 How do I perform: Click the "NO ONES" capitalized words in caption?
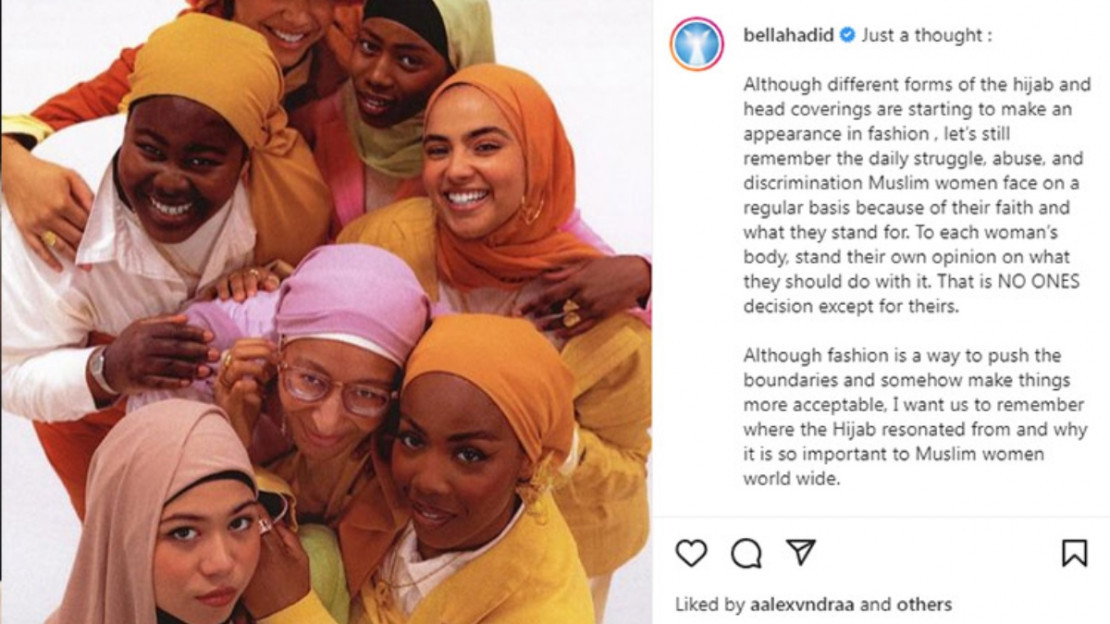pos(1039,281)
